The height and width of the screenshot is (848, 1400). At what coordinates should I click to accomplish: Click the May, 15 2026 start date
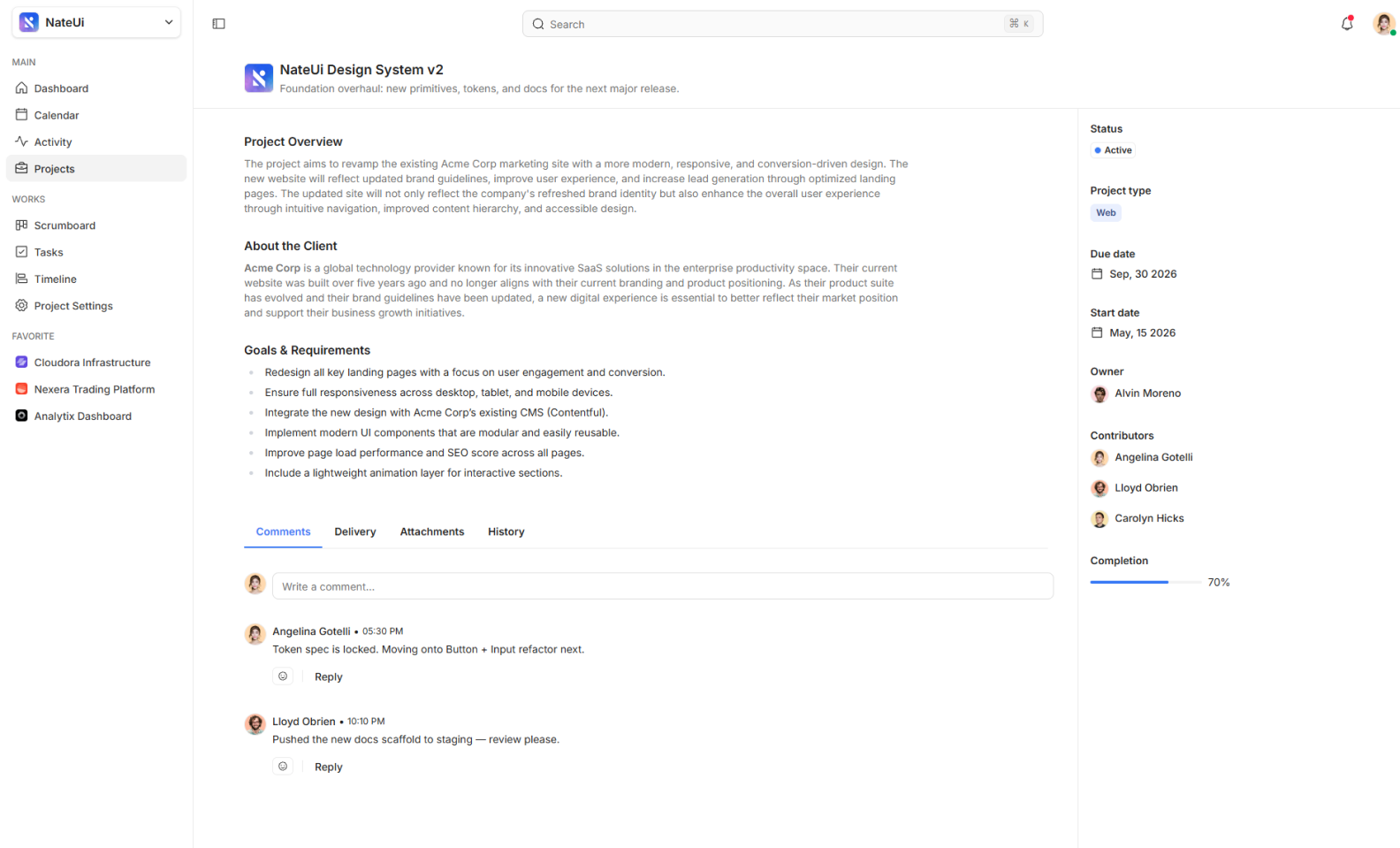1143,333
